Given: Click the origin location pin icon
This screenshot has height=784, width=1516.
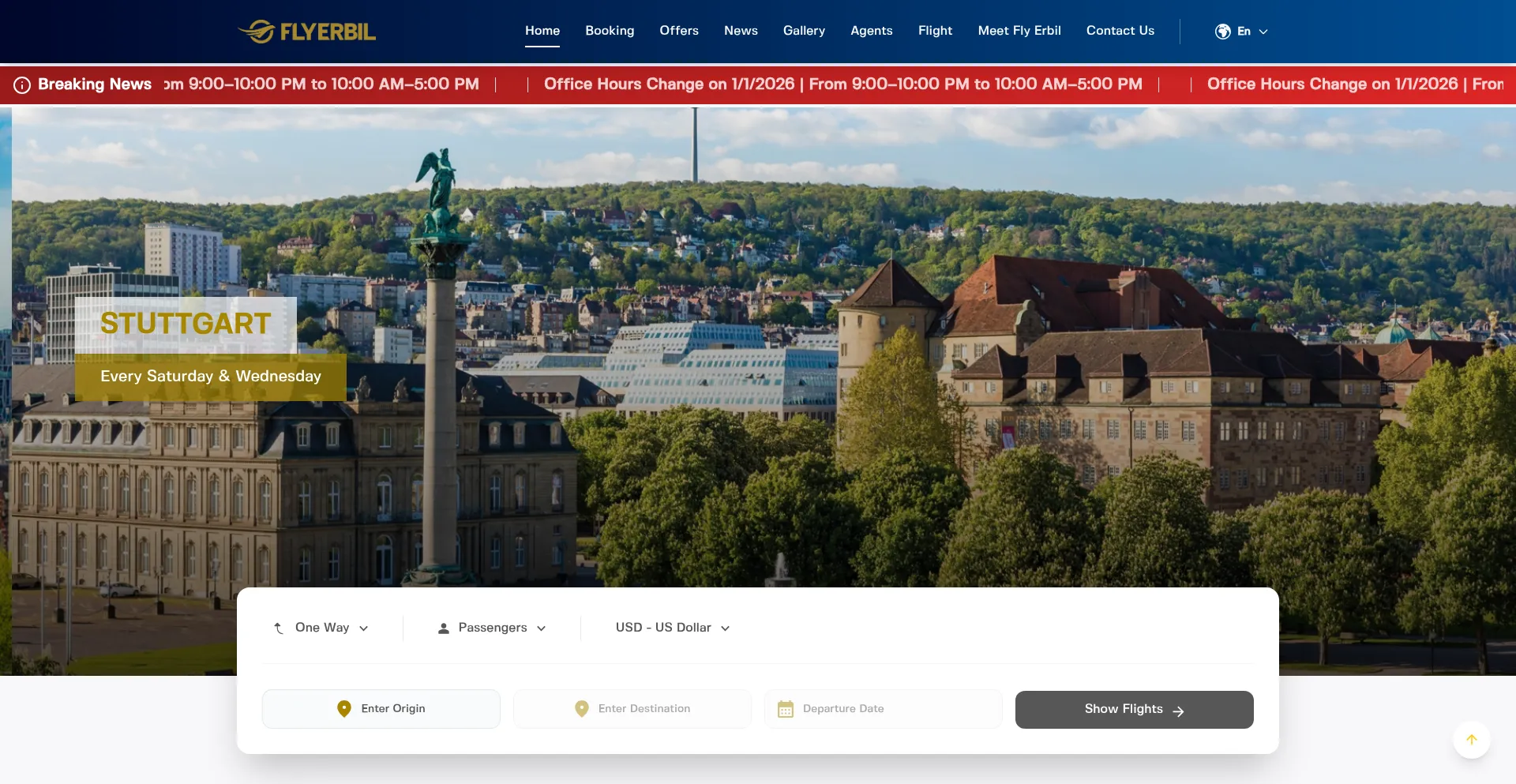Looking at the screenshot, I should pyautogui.click(x=343, y=709).
